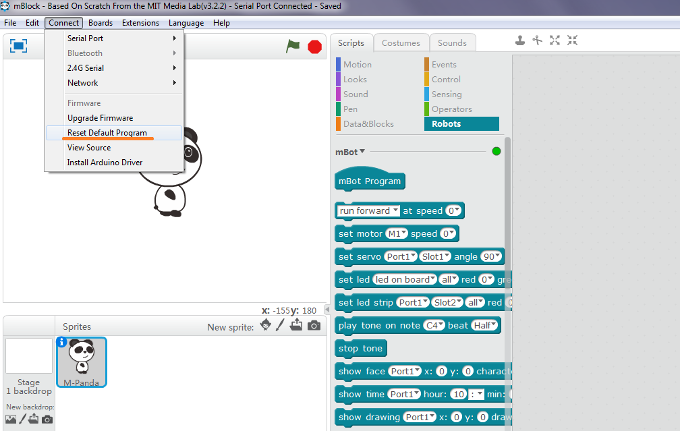Click the mBot Program hat block
Image resolution: width=680 pixels, height=431 pixels.
[x=370, y=179]
